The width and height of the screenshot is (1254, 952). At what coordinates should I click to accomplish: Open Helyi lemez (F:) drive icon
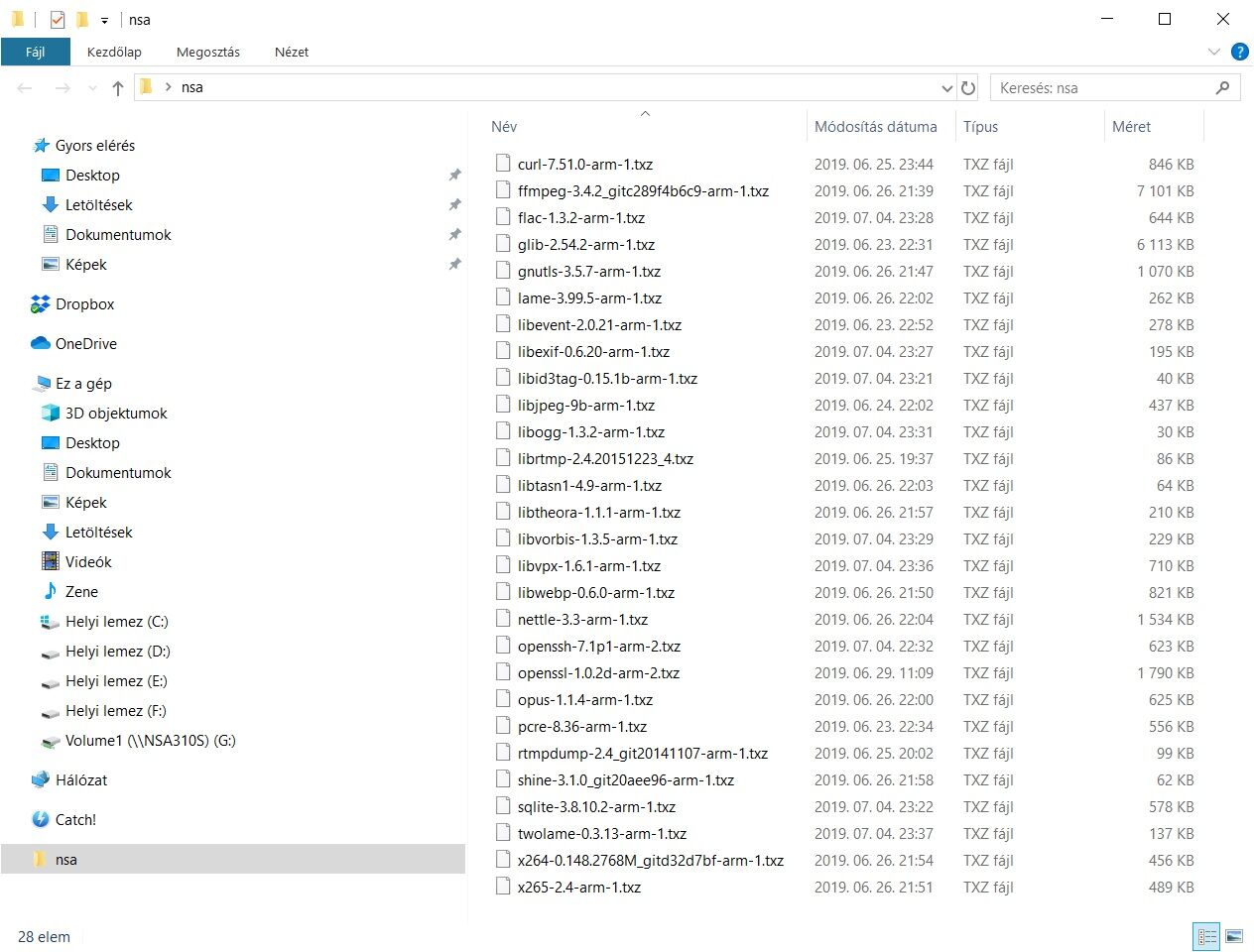pyautogui.click(x=51, y=712)
